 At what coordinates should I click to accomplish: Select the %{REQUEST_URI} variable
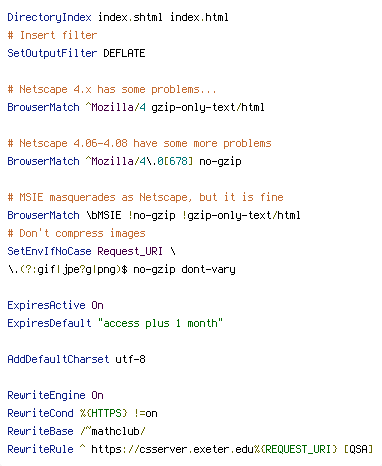(296, 449)
